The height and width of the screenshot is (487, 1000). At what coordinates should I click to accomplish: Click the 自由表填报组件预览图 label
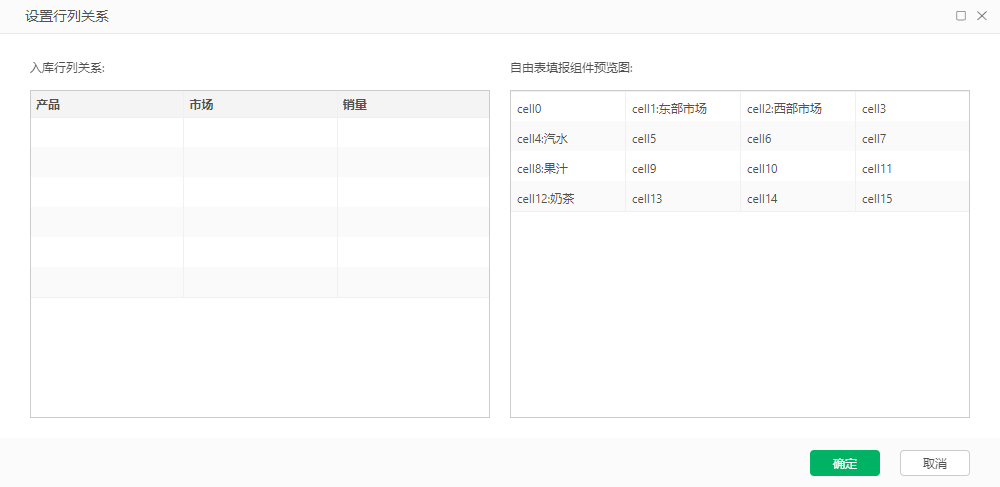571,68
